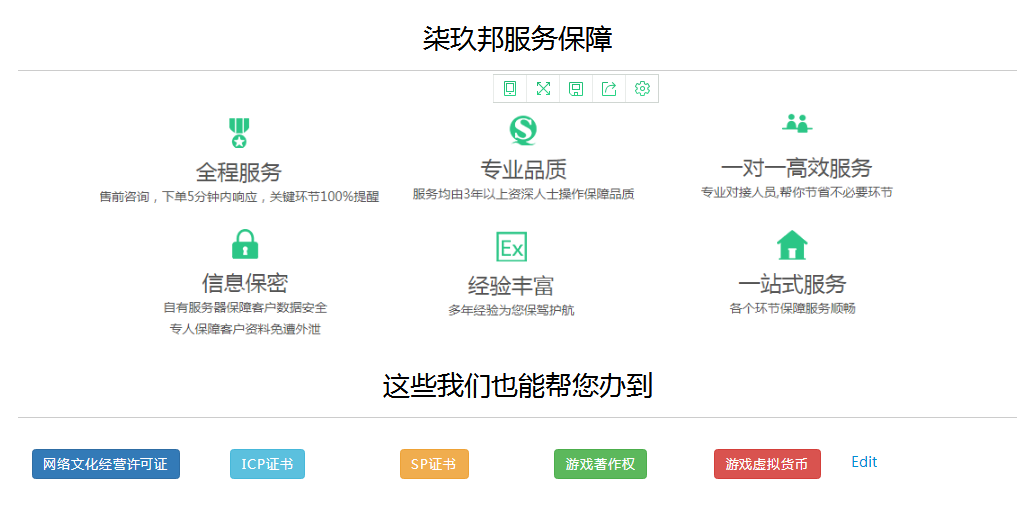1030x519 pixels.
Task: Click the 专业品质 title
Action: tap(524, 169)
